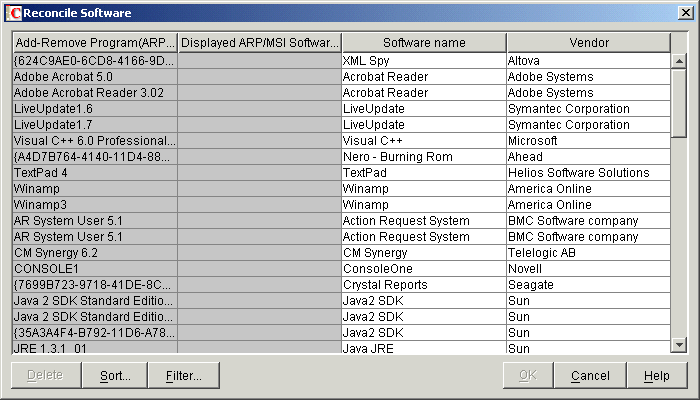The height and width of the screenshot is (400, 700).
Task: Click the Visual C++ software name cell
Action: tap(424, 141)
